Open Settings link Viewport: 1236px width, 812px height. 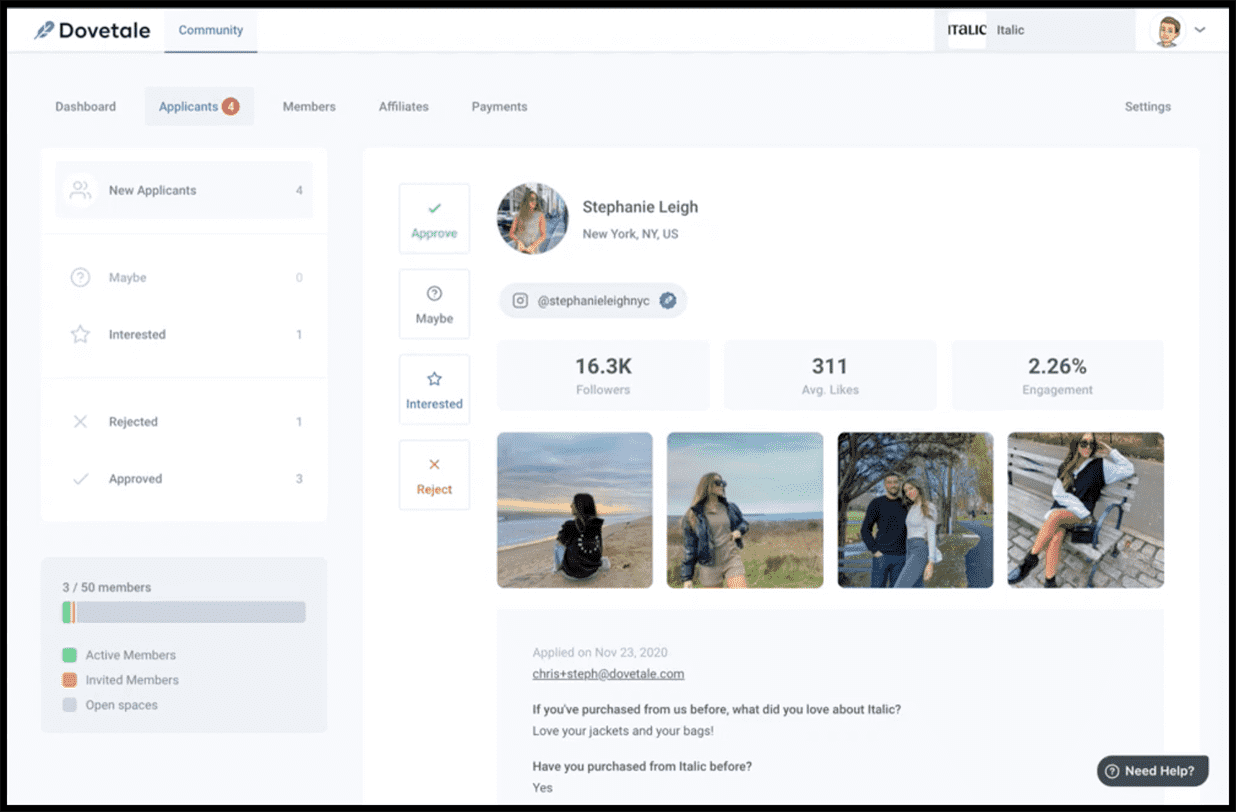coord(1147,107)
